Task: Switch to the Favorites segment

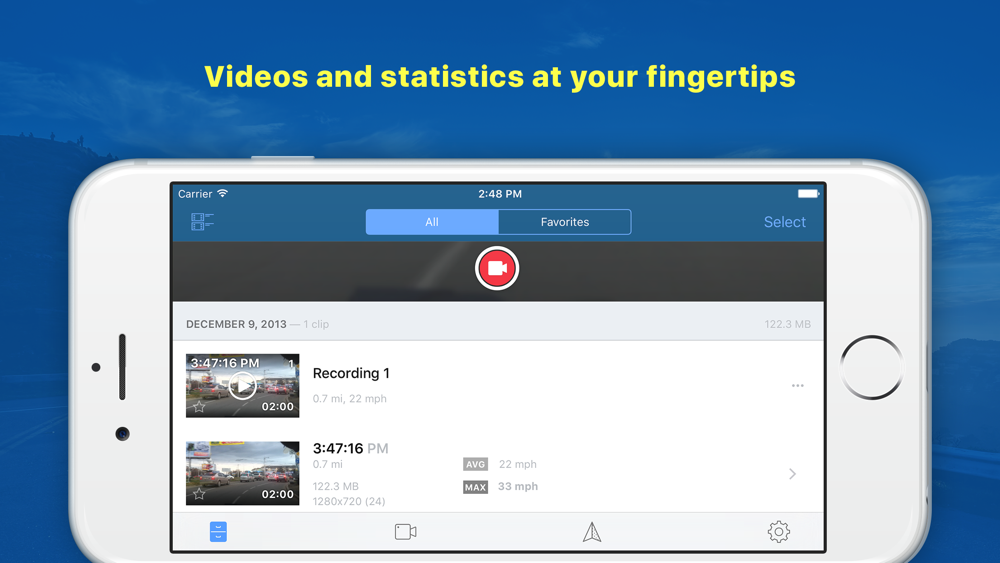Action: click(564, 222)
